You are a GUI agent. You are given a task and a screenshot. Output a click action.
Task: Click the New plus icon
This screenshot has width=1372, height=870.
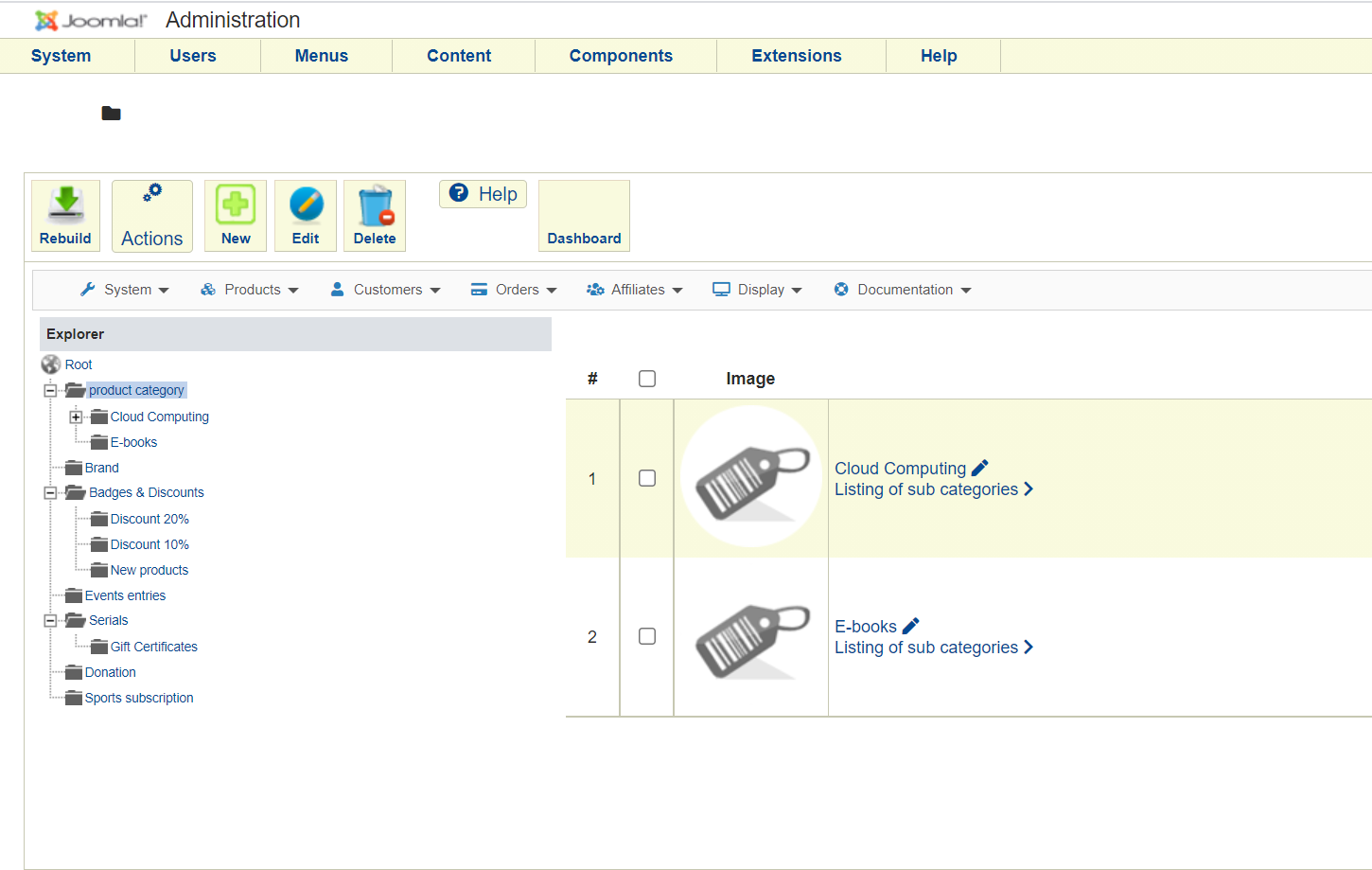click(236, 204)
